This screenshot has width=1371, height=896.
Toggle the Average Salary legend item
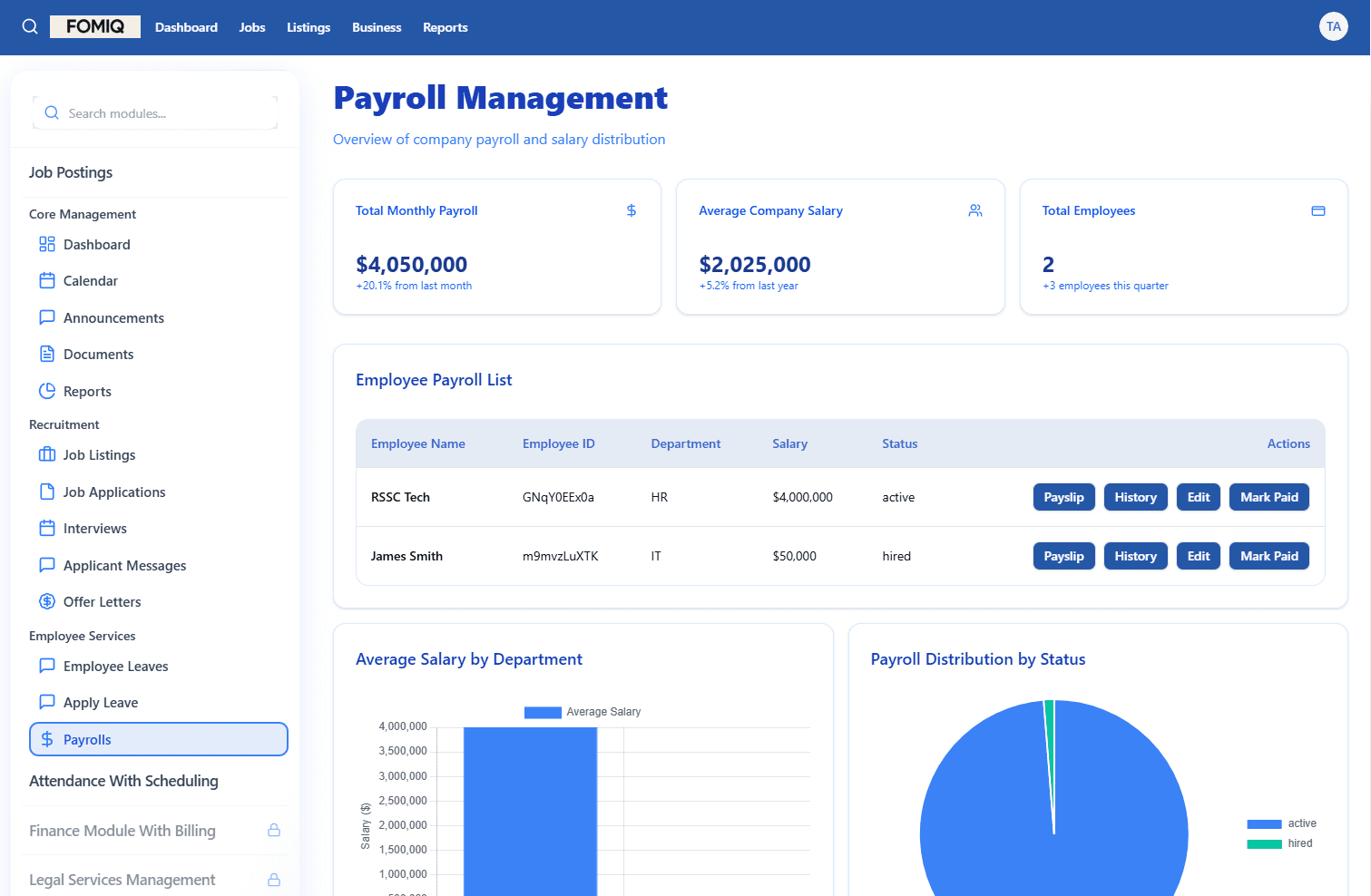click(583, 712)
